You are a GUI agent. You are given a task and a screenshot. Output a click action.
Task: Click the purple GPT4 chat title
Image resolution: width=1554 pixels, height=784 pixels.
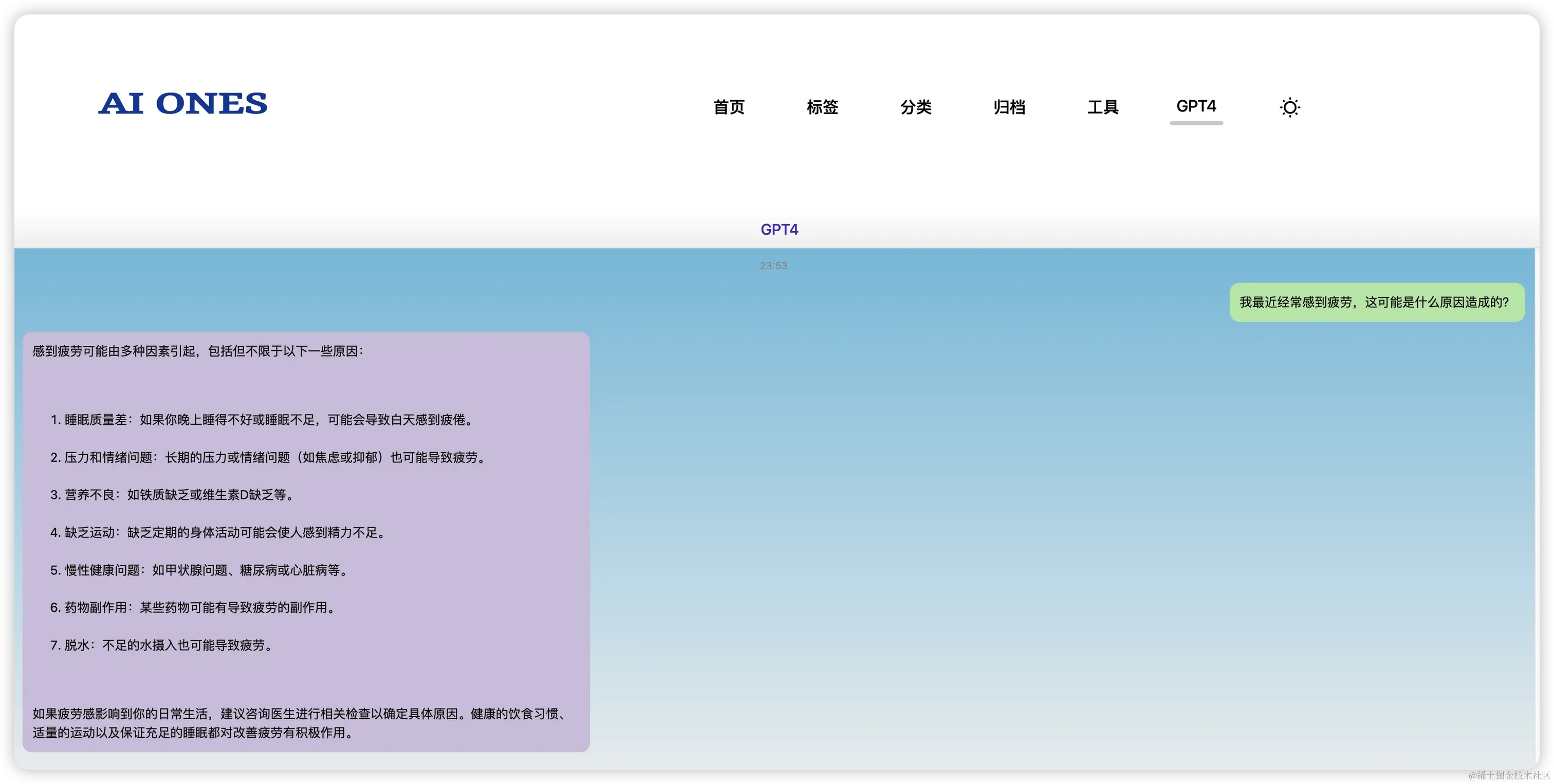779,229
